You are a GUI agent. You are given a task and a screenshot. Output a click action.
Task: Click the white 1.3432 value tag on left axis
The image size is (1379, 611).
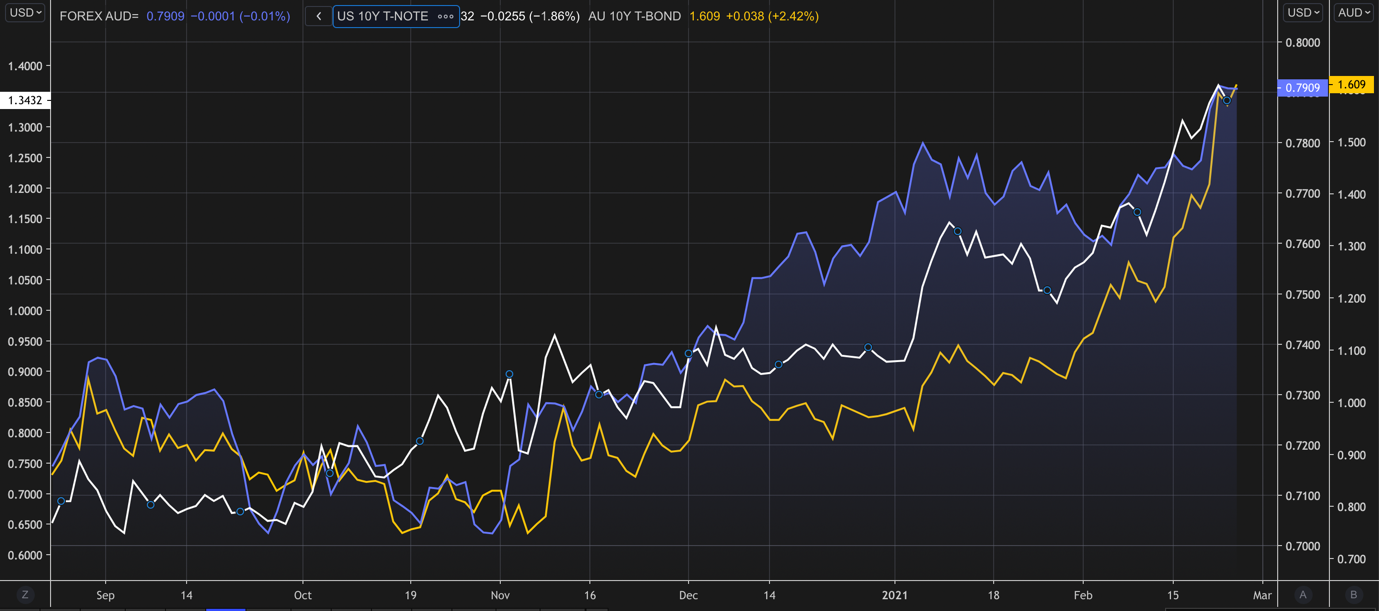point(24,100)
